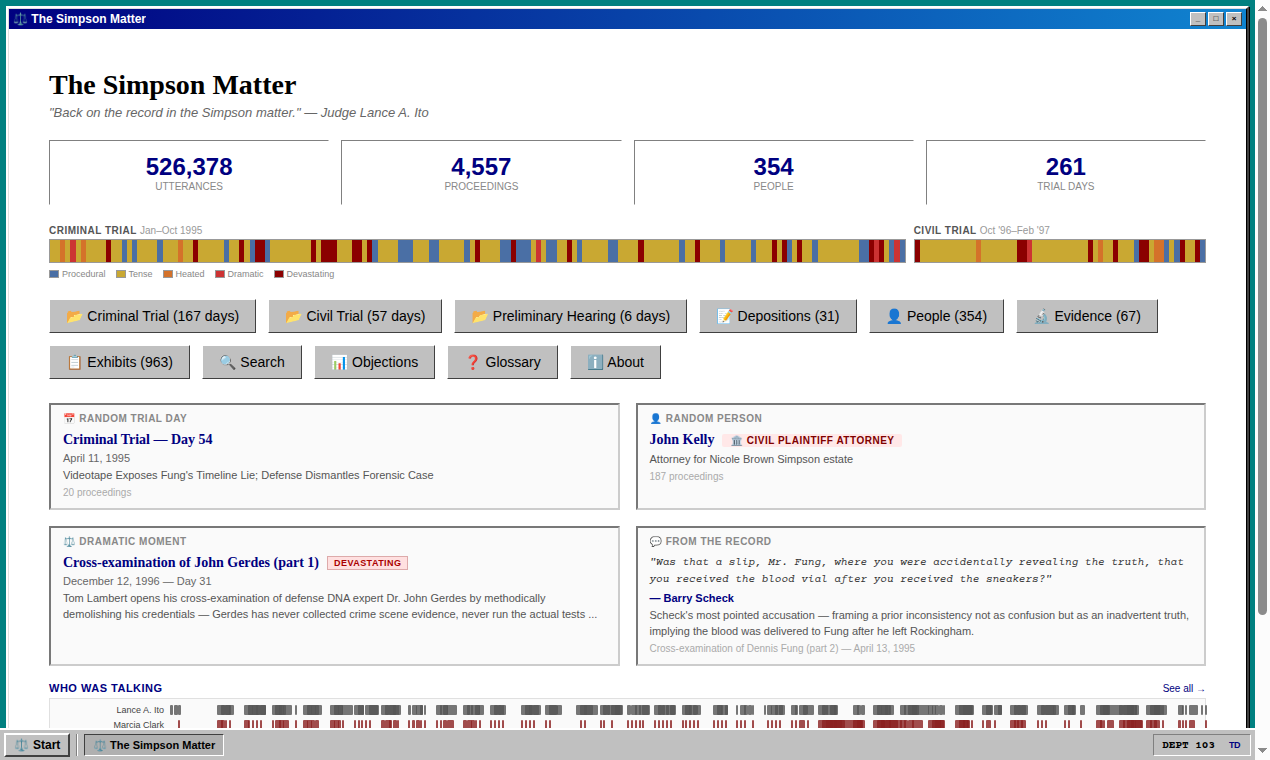
Task: Click the Heated orange legend swatch
Action: click(x=168, y=274)
